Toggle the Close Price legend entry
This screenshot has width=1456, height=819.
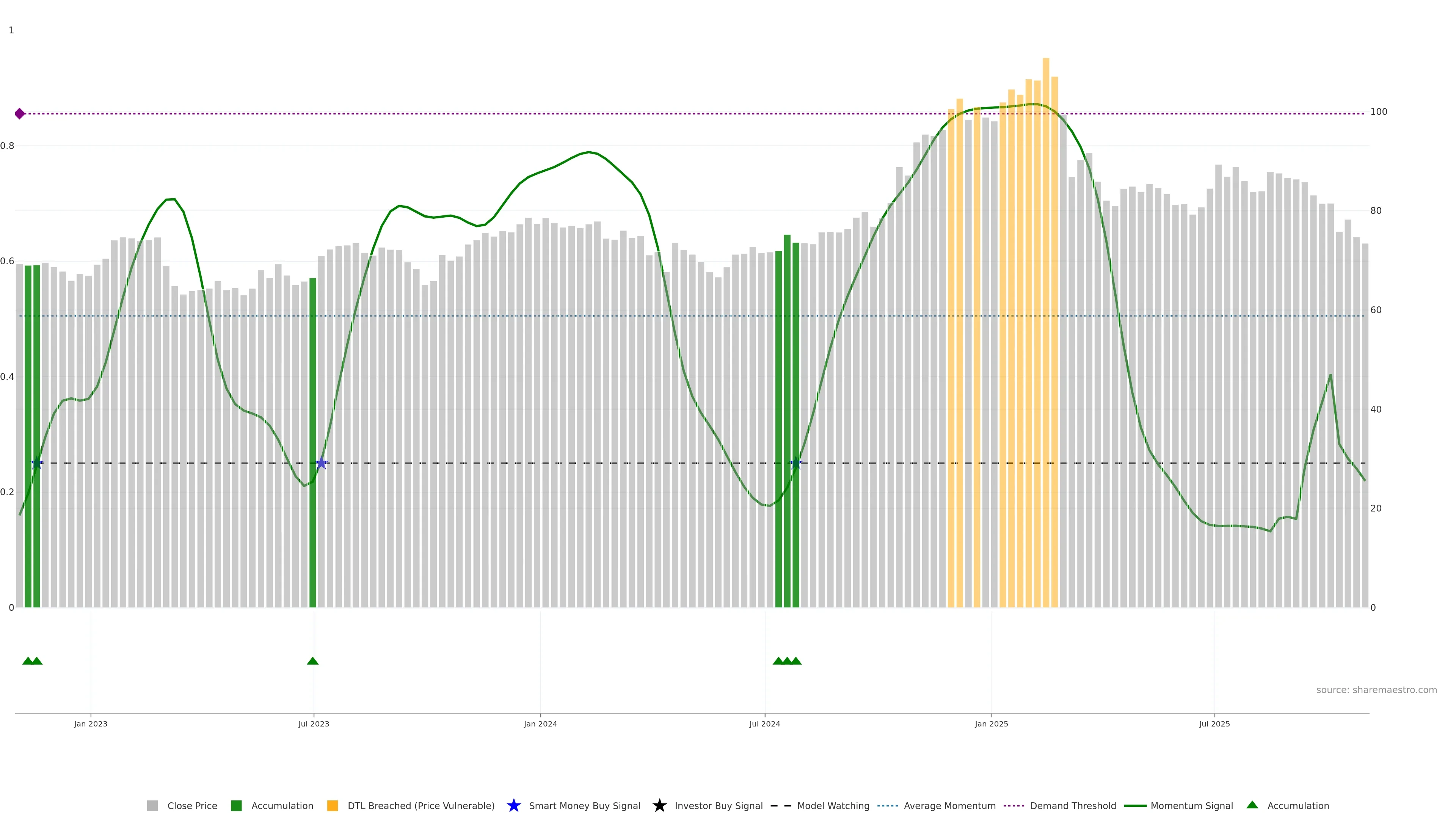click(191, 806)
